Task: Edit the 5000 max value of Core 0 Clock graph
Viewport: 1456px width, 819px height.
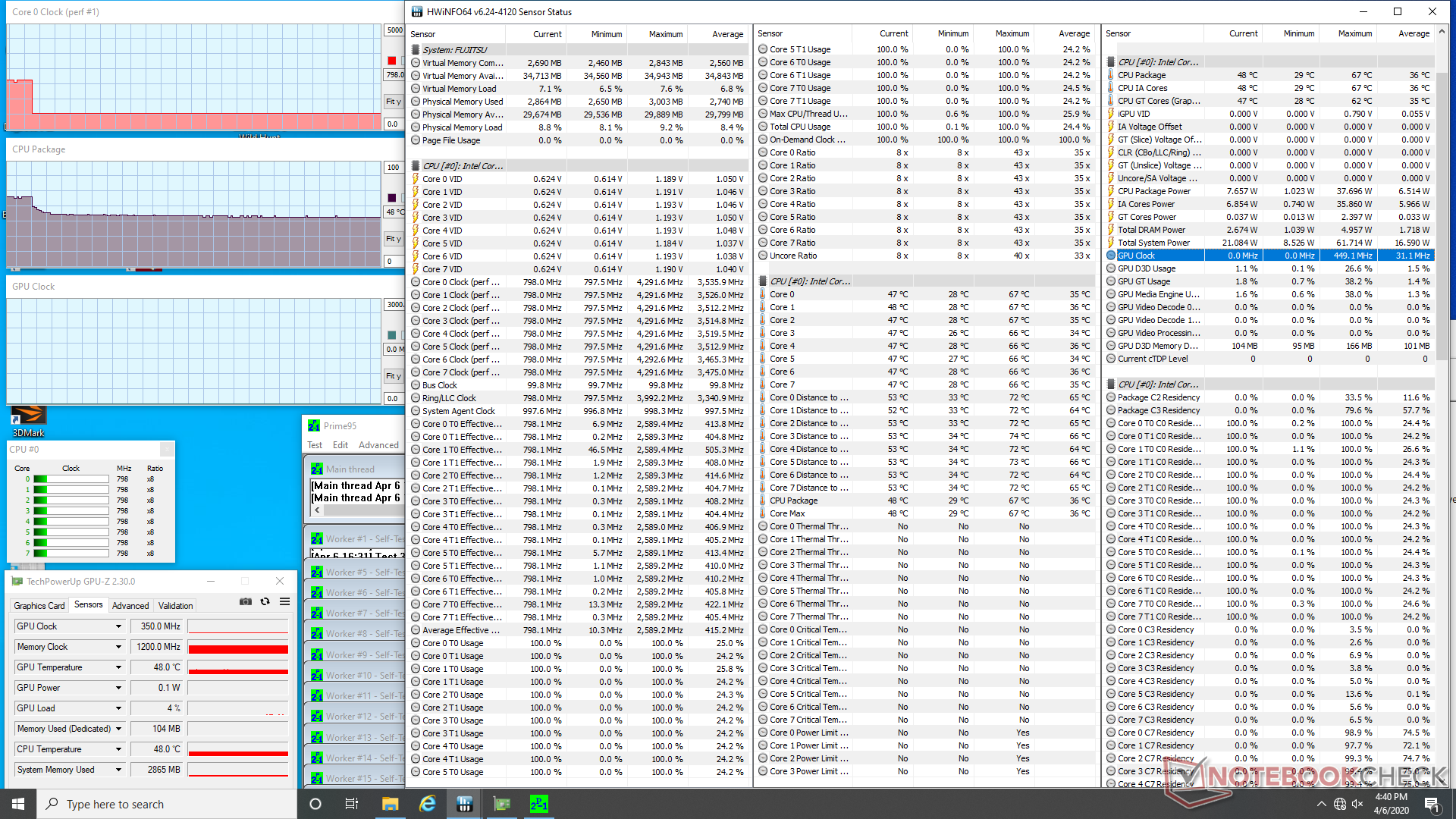Action: pos(394,30)
